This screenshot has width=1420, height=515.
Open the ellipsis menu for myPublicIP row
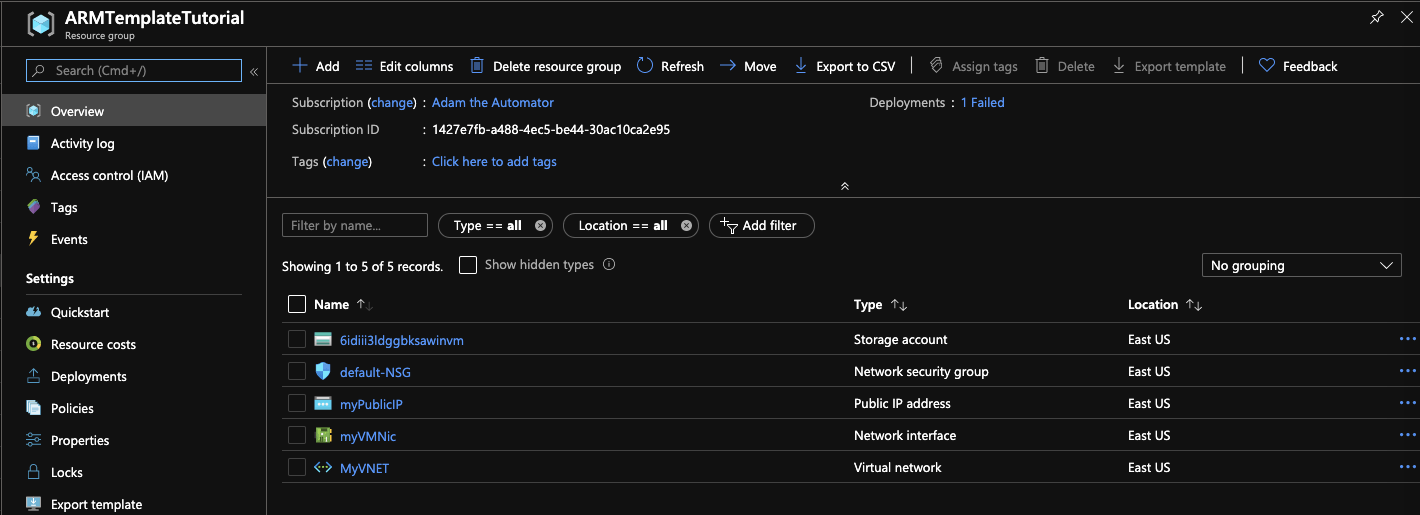click(x=1407, y=403)
